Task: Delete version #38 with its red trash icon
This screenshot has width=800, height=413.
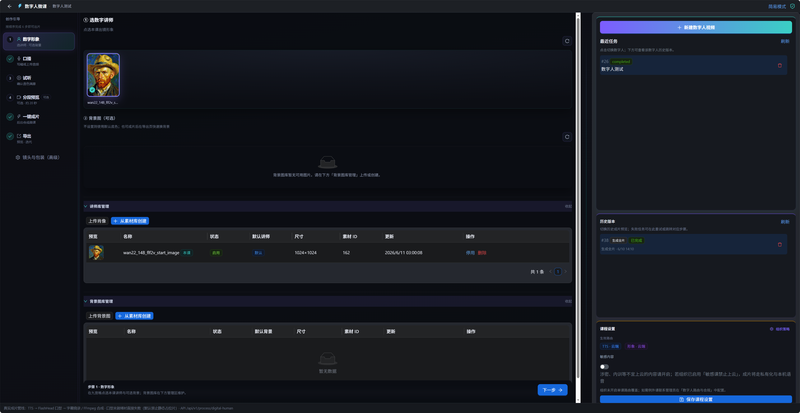Action: pos(779,245)
